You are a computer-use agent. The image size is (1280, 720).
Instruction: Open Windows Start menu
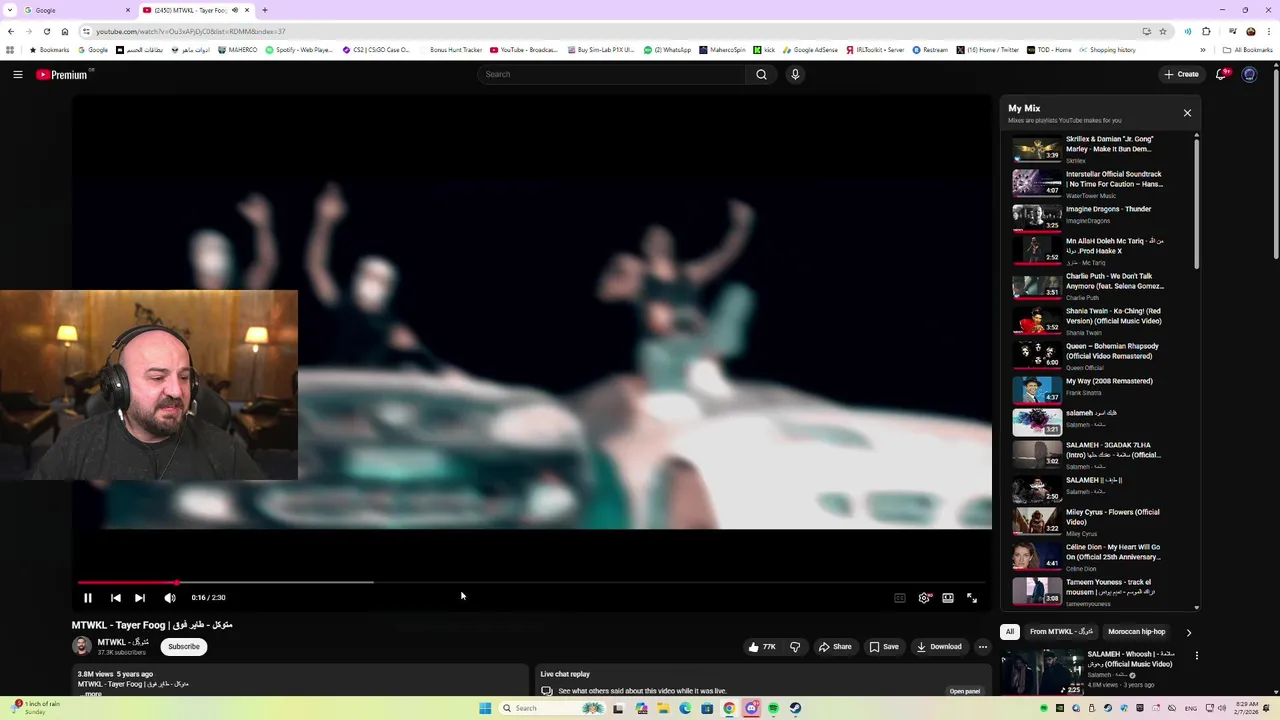click(485, 708)
